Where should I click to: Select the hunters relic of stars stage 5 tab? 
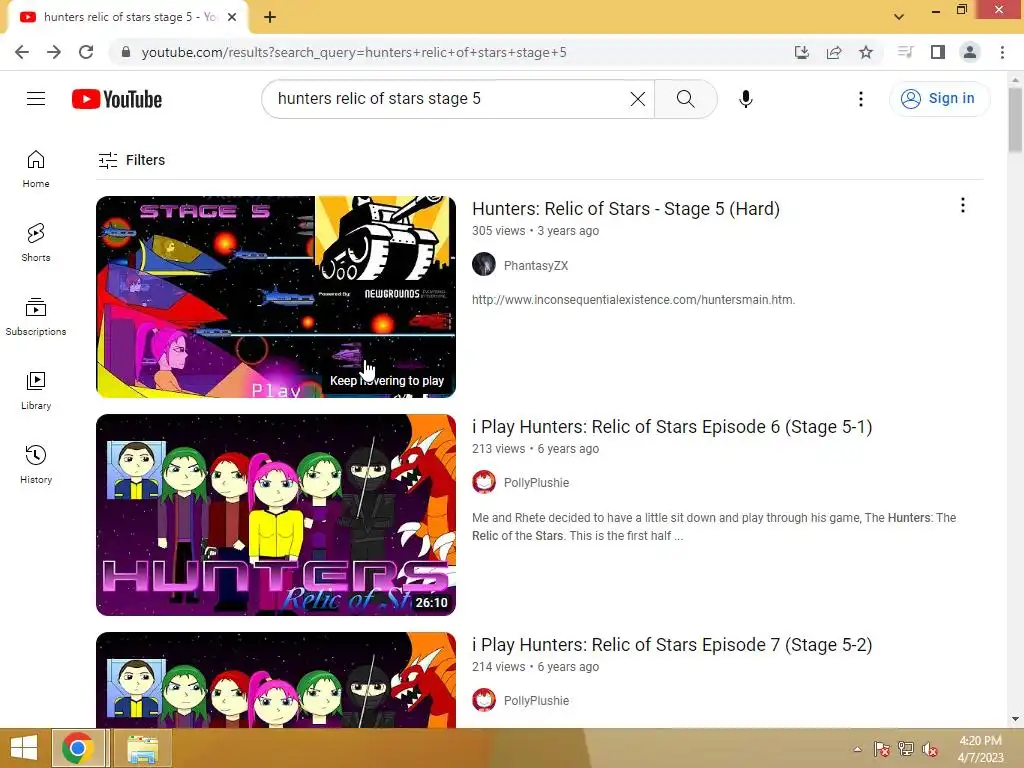(x=128, y=18)
